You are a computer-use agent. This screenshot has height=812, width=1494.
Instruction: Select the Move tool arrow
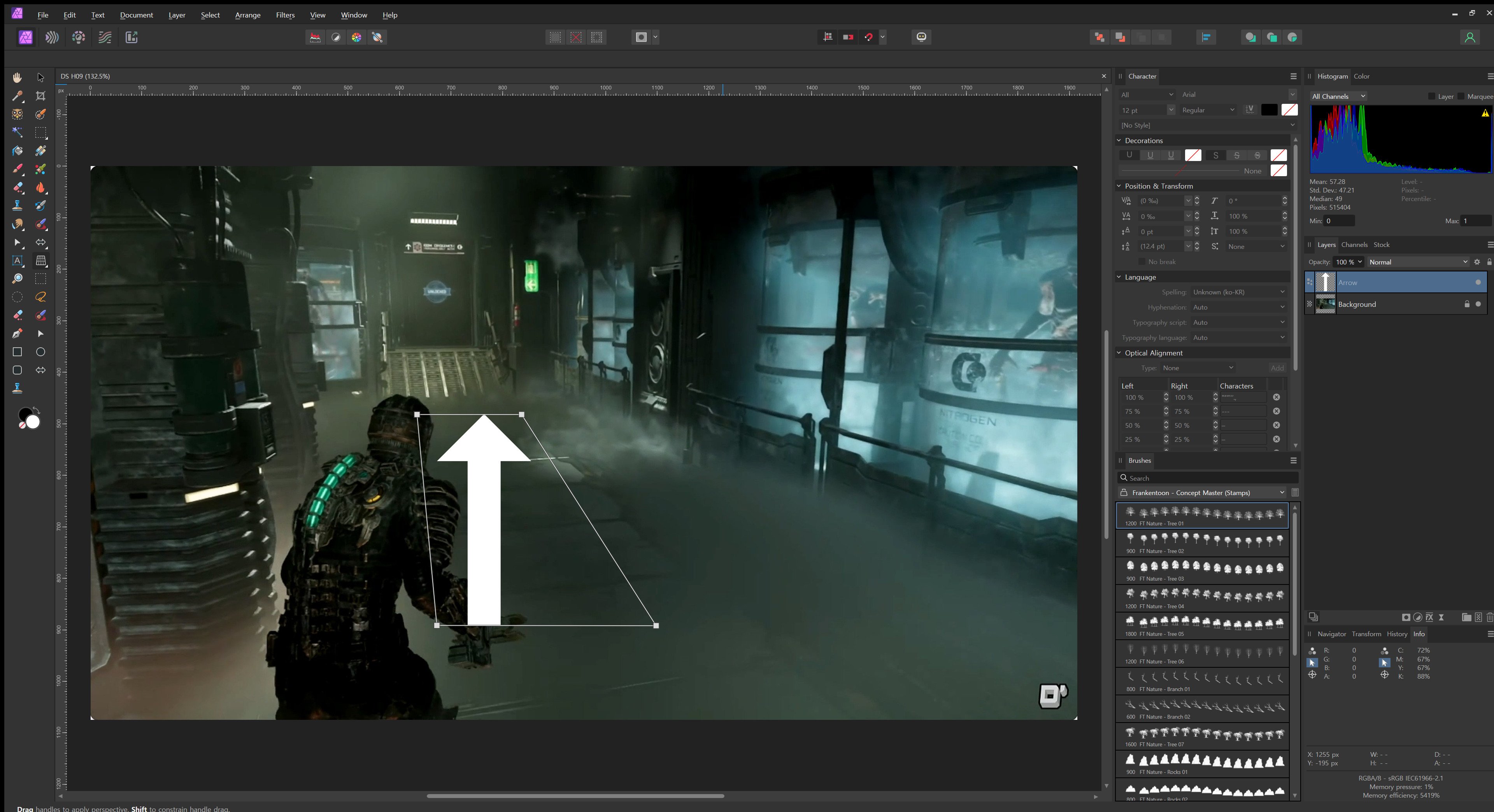(40, 77)
